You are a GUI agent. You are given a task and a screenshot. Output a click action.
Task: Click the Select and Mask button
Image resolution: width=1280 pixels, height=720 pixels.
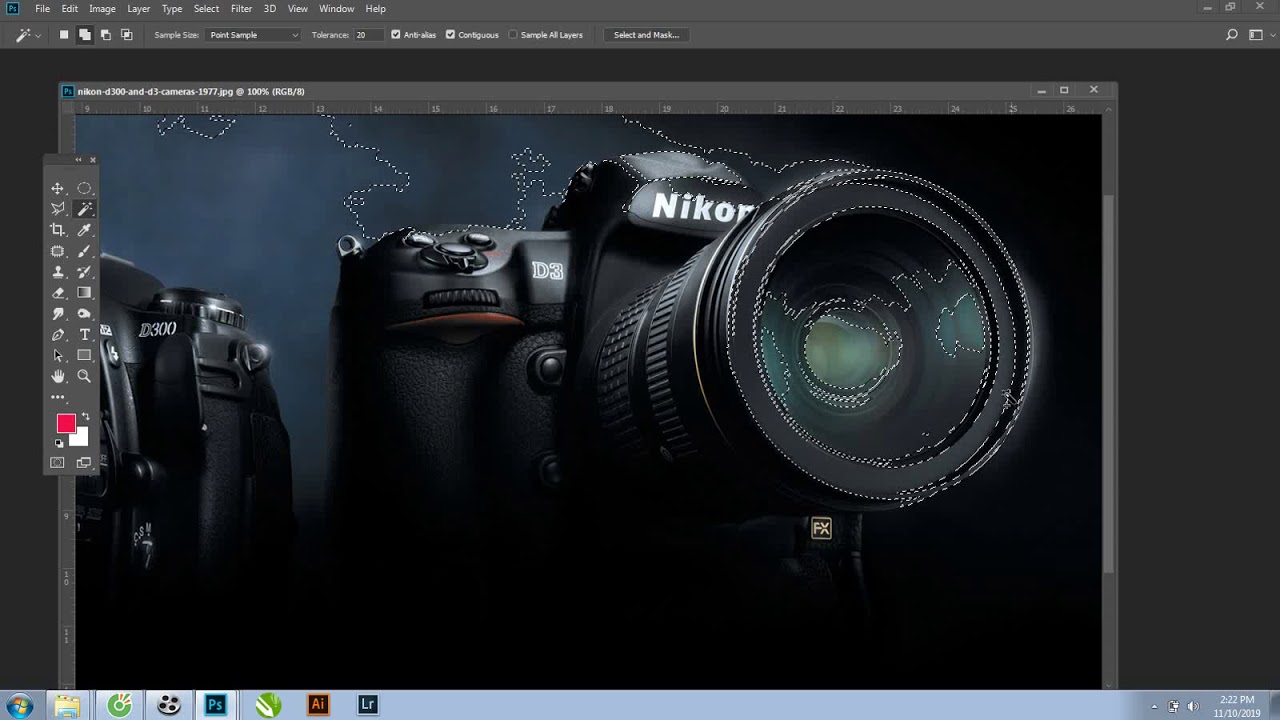(646, 35)
